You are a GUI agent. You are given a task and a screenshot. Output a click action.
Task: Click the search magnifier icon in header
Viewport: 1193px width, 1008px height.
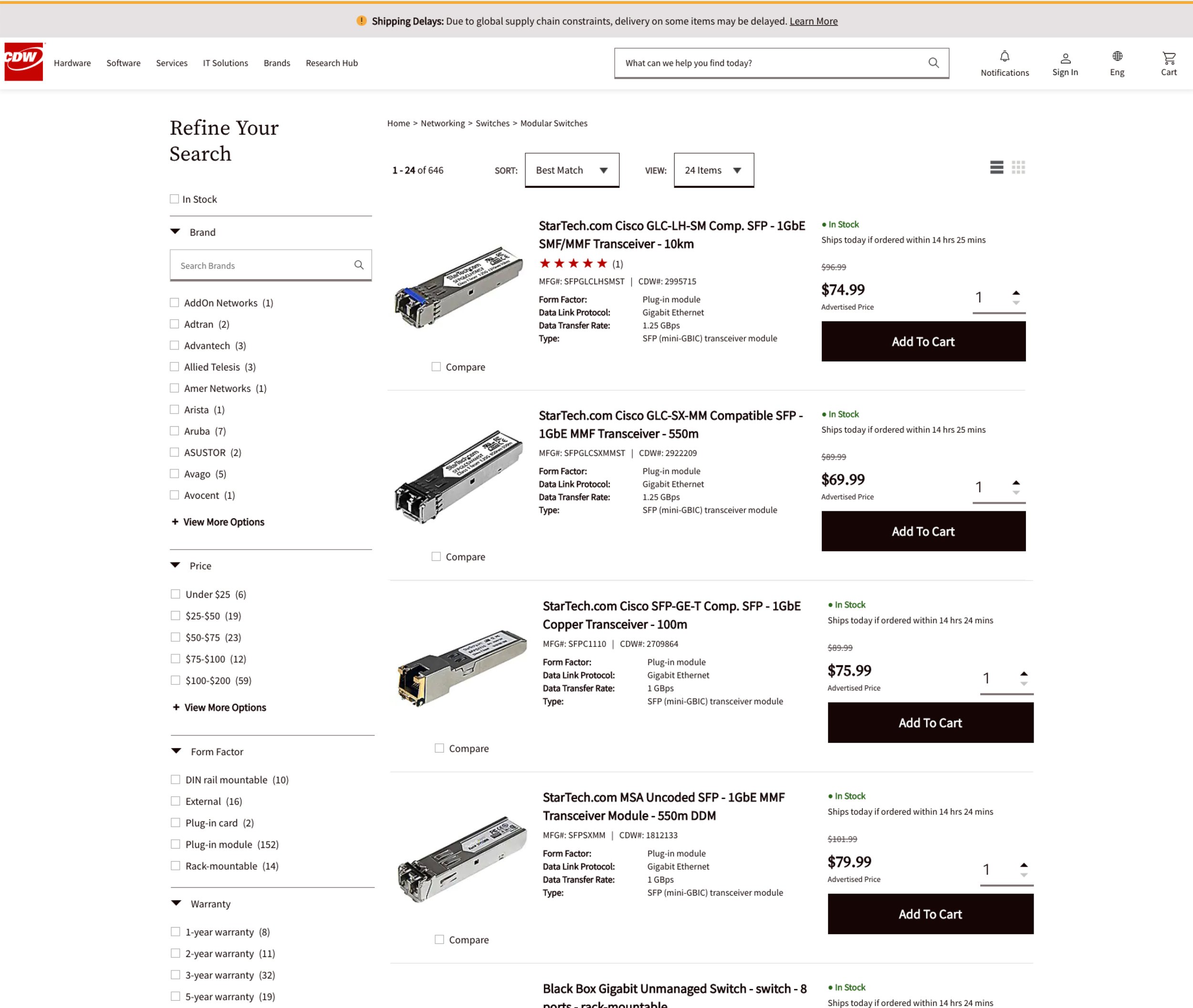(933, 63)
